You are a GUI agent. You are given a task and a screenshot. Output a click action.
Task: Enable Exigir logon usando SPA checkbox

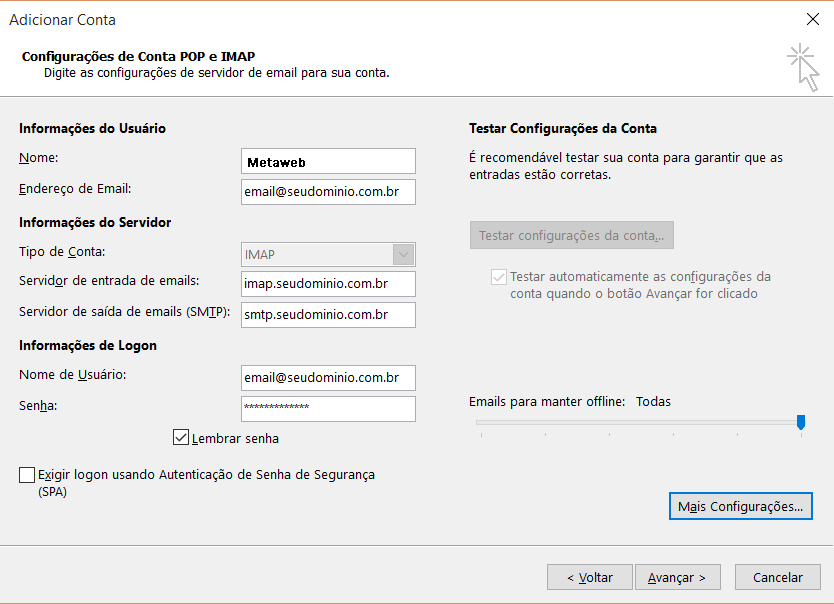[x=27, y=475]
